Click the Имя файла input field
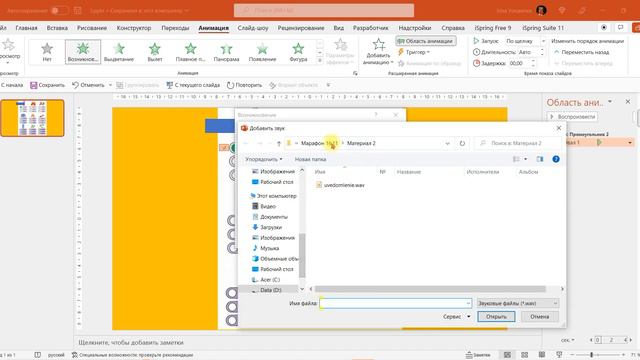 point(396,303)
